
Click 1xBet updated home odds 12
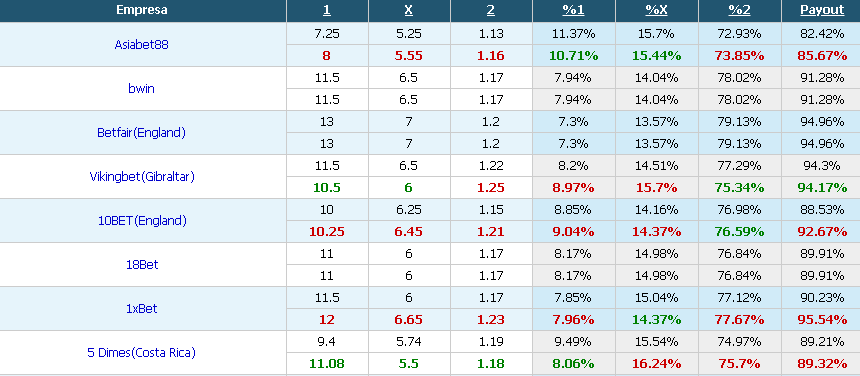pos(327,320)
